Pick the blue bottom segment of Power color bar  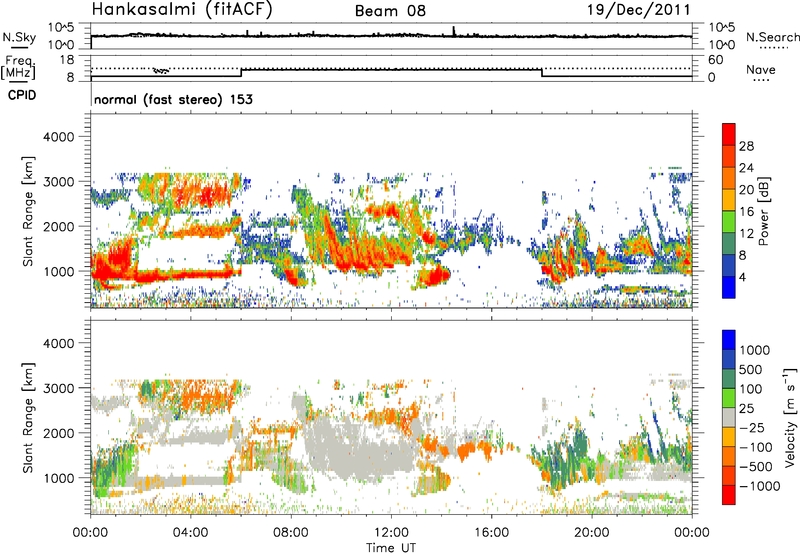click(x=729, y=288)
